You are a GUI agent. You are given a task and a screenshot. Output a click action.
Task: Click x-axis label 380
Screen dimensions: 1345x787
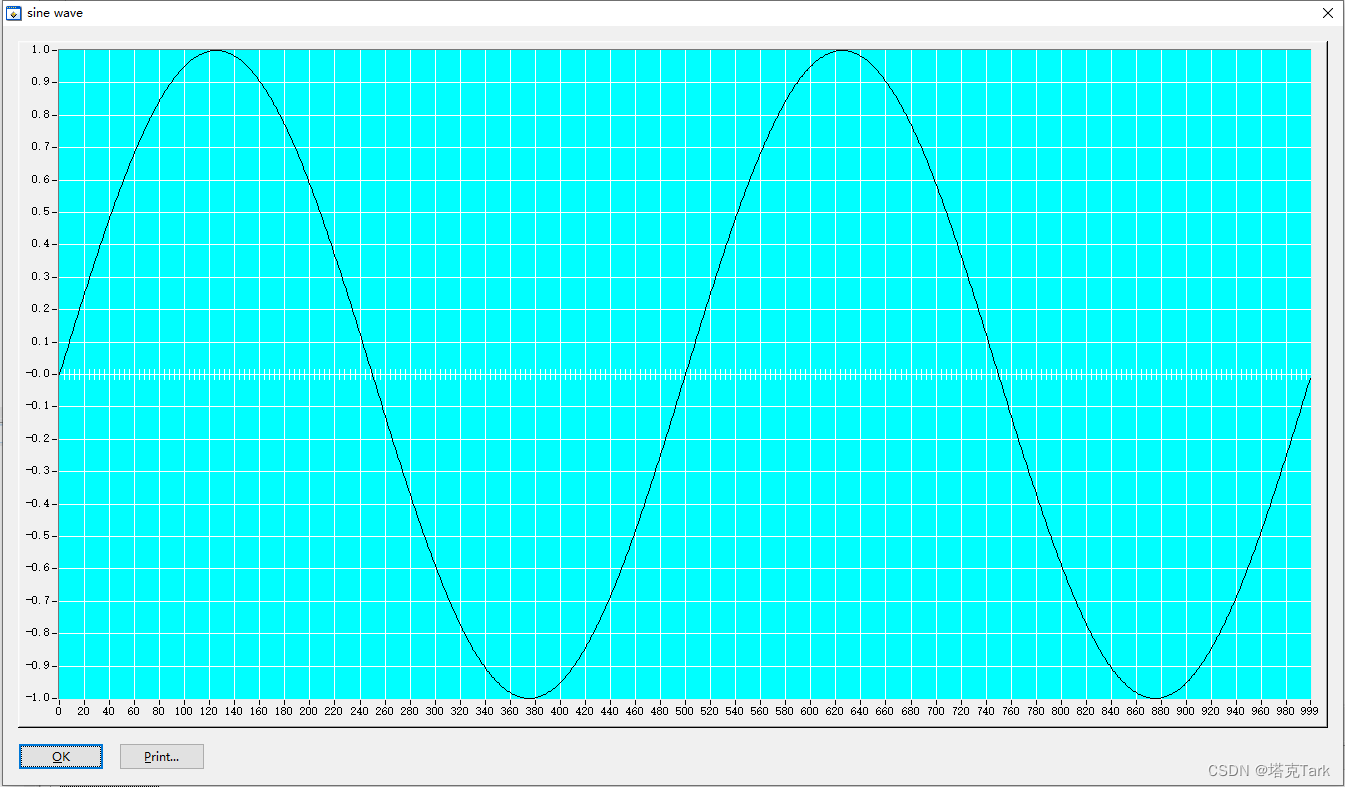point(534,712)
